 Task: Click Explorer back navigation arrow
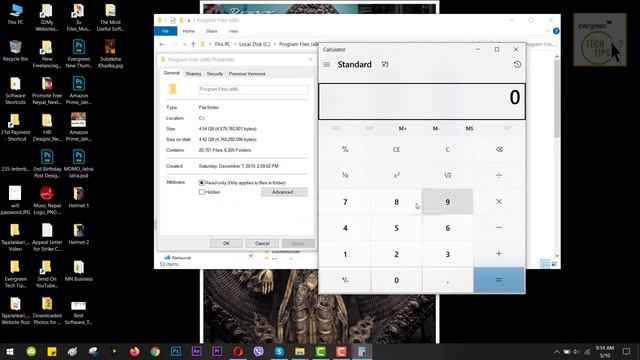click(x=162, y=44)
